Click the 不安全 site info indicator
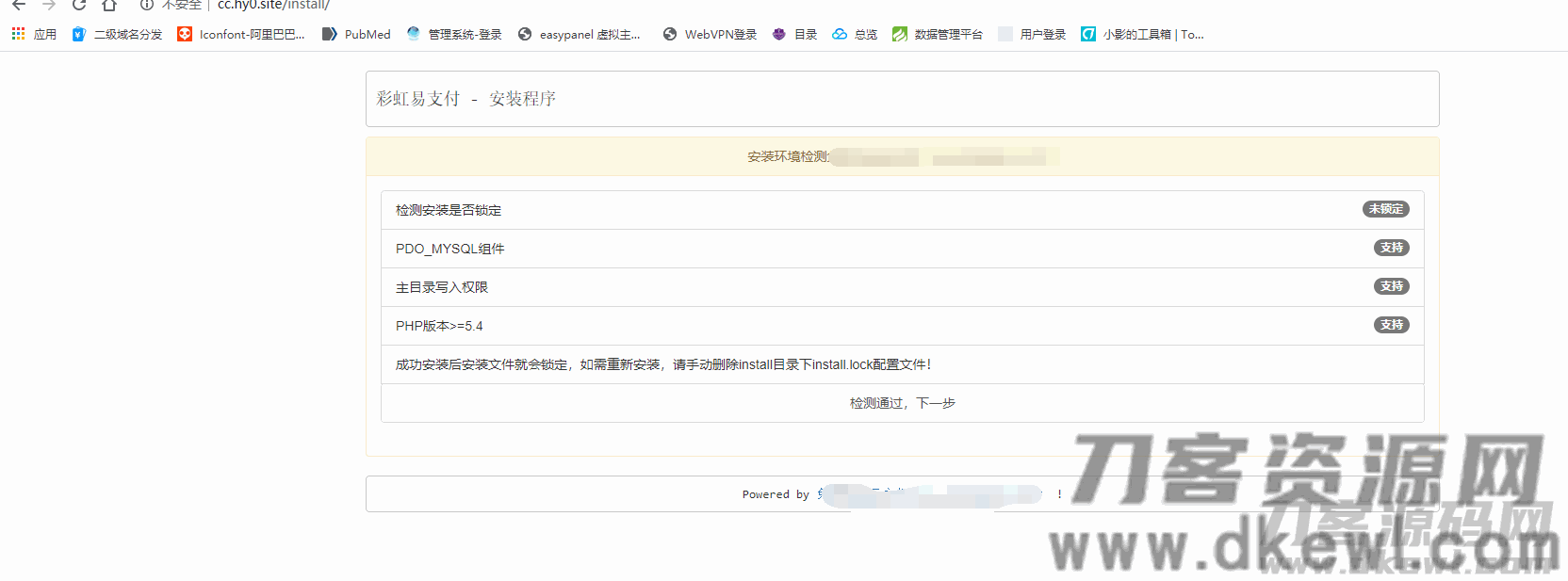The width and height of the screenshot is (1568, 581). point(172,5)
